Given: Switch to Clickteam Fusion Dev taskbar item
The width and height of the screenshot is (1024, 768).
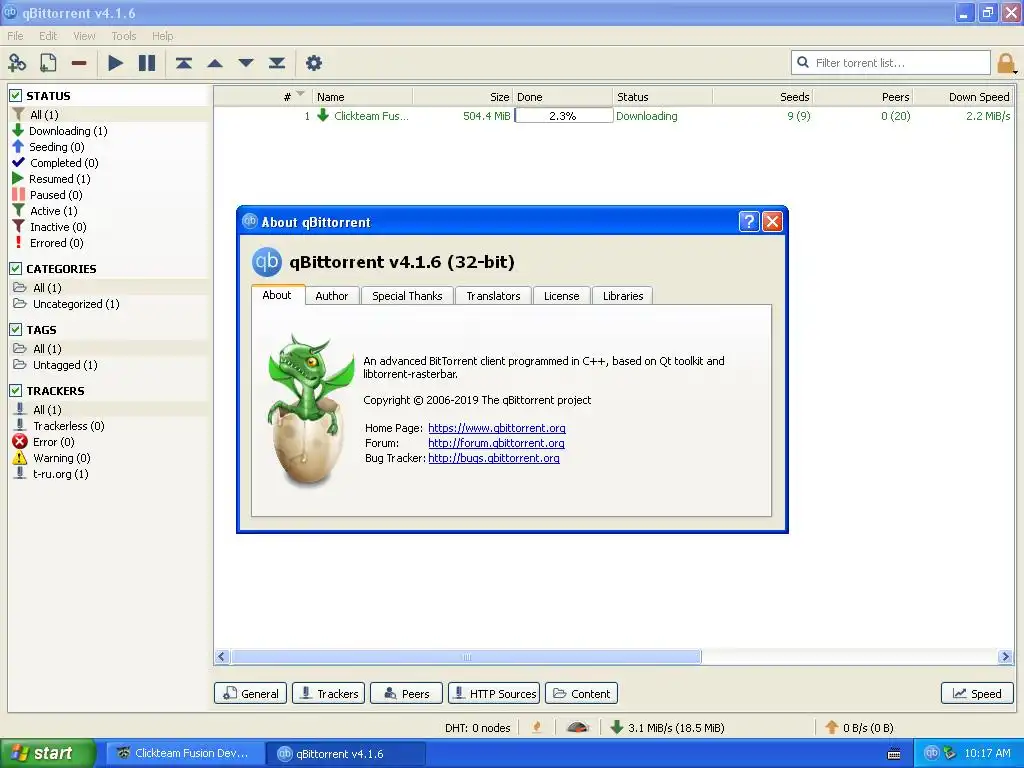Looking at the screenshot, I should [x=185, y=753].
